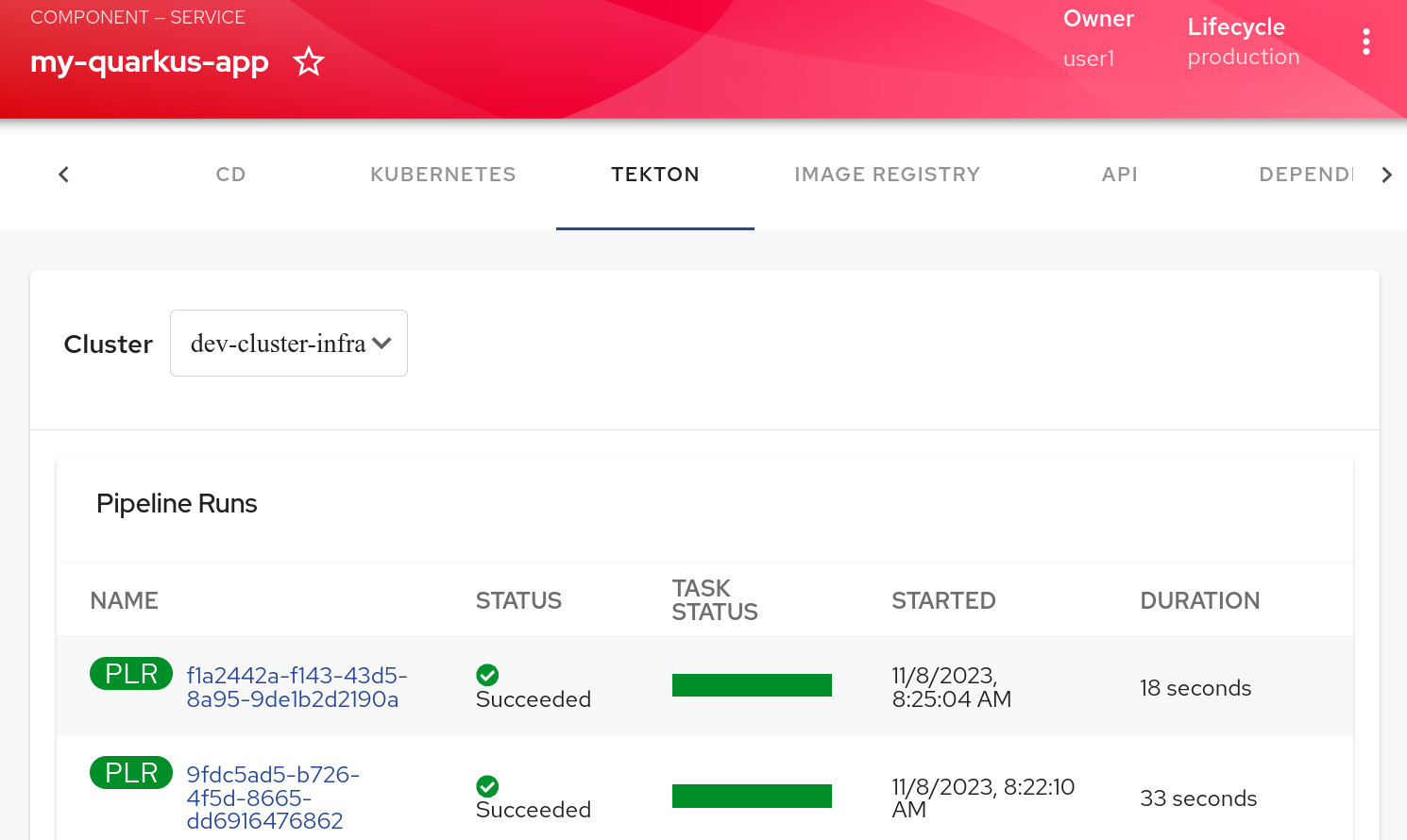Star my-quarkus-app as favorite
The width and height of the screenshot is (1407, 840).
pyautogui.click(x=308, y=62)
